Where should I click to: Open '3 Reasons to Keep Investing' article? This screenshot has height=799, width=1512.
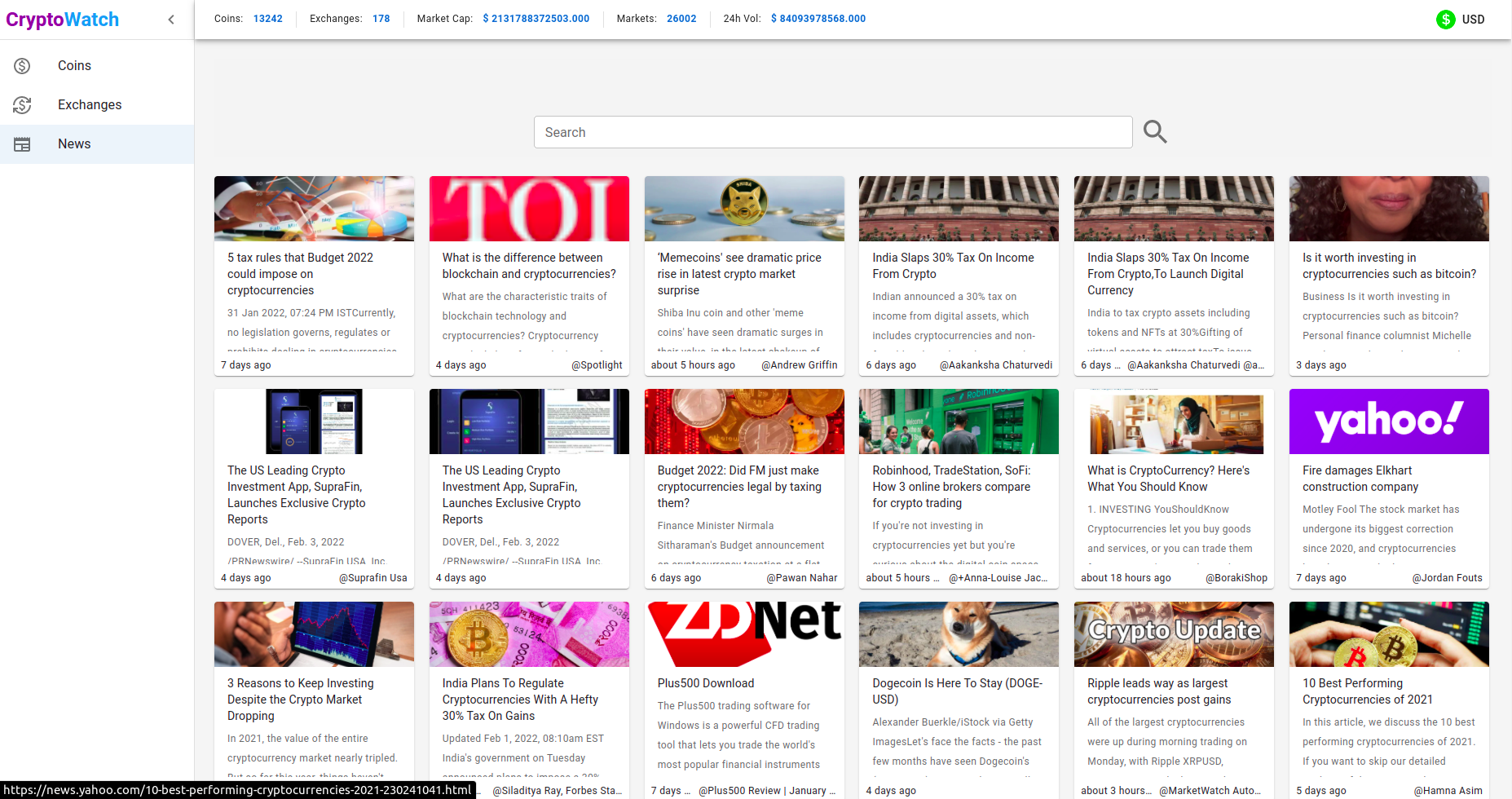(300, 700)
